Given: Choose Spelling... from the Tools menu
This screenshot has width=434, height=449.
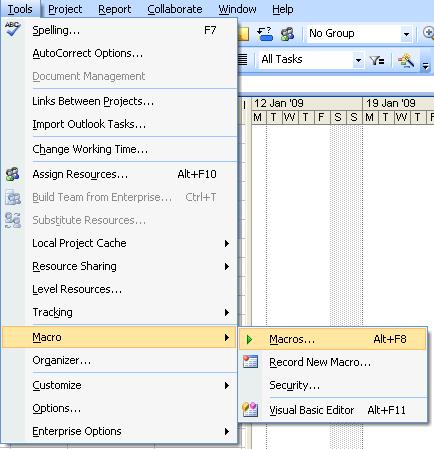Looking at the screenshot, I should pyautogui.click(x=119, y=30).
